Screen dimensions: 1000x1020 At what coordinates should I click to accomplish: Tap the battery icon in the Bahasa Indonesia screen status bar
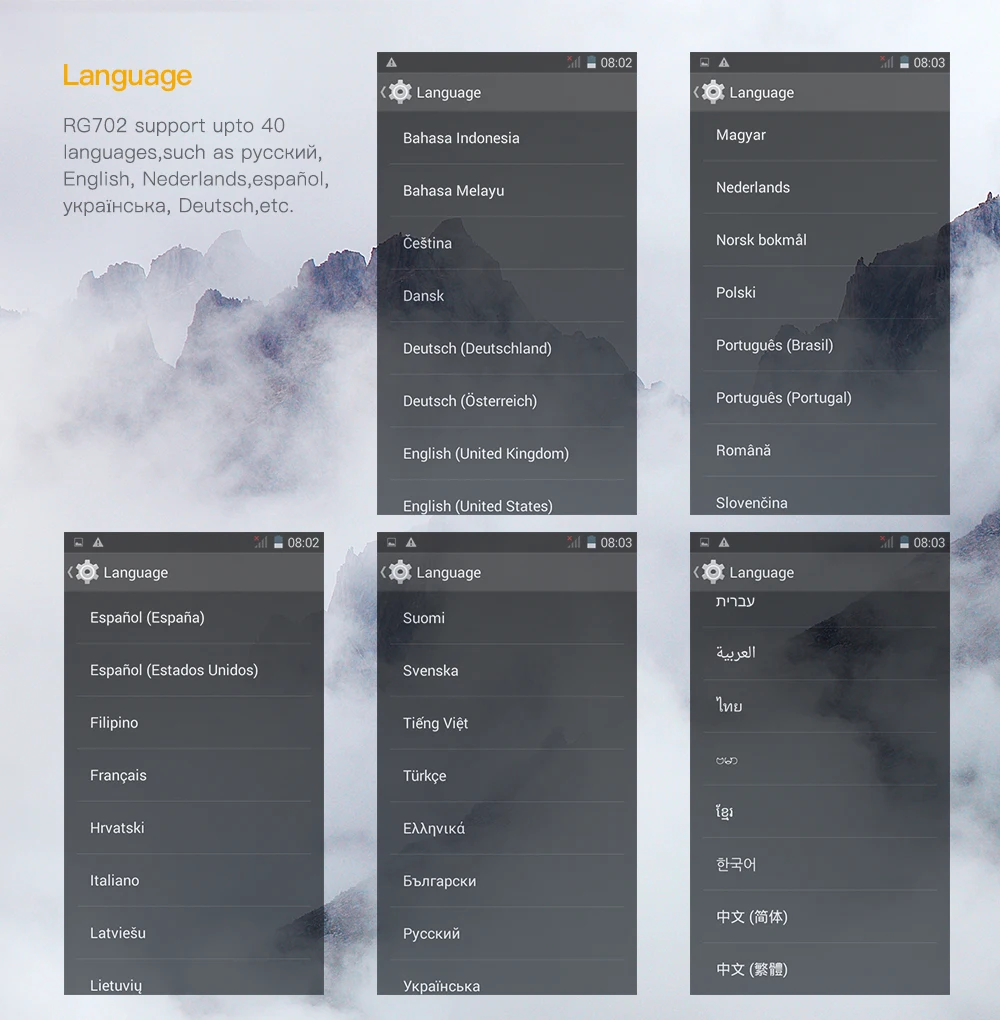(x=591, y=62)
